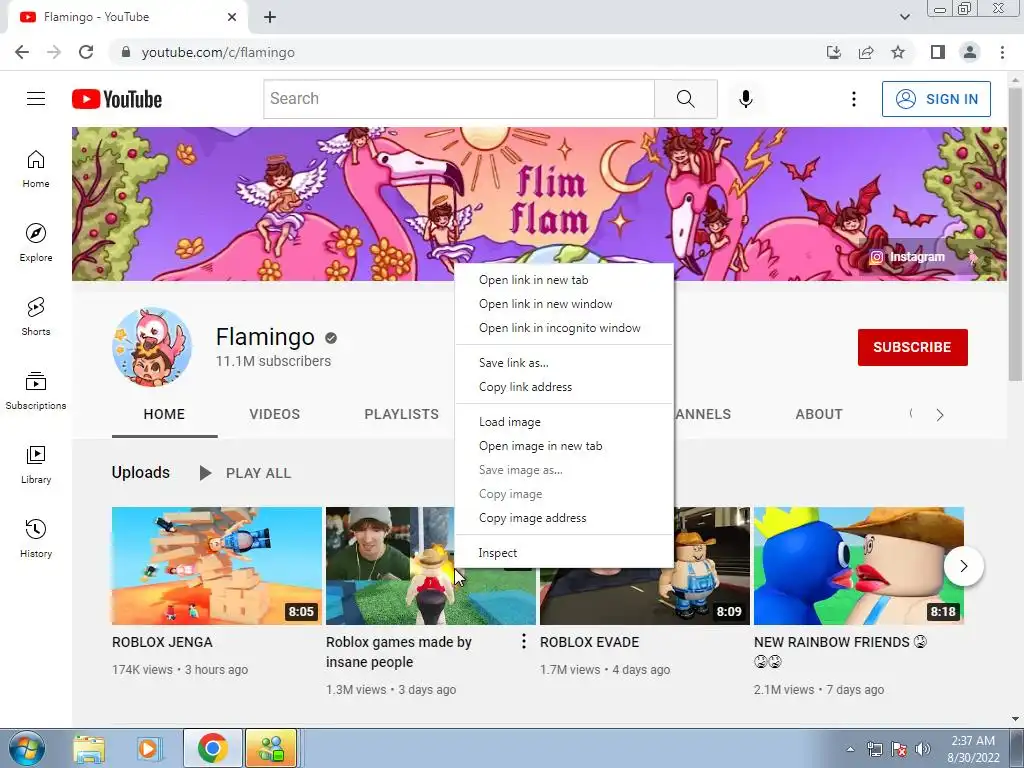This screenshot has height=768, width=1024.
Task: Click the address bar URL
Action: coord(218,52)
